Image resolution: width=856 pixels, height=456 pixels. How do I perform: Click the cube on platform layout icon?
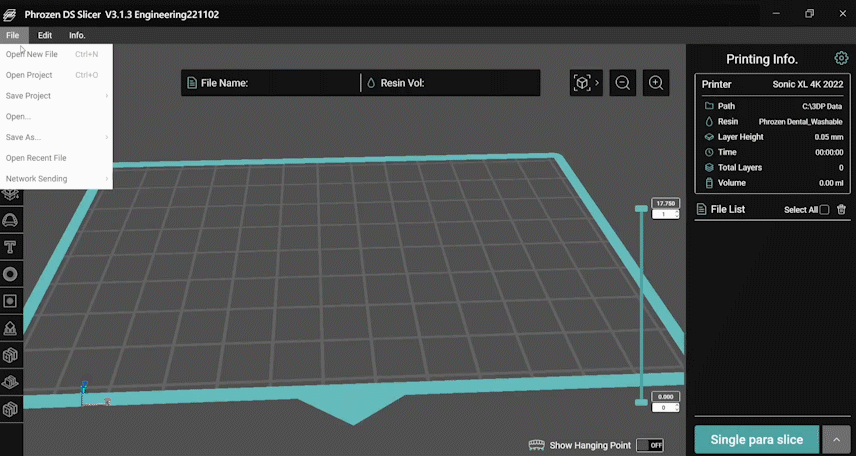(10, 382)
